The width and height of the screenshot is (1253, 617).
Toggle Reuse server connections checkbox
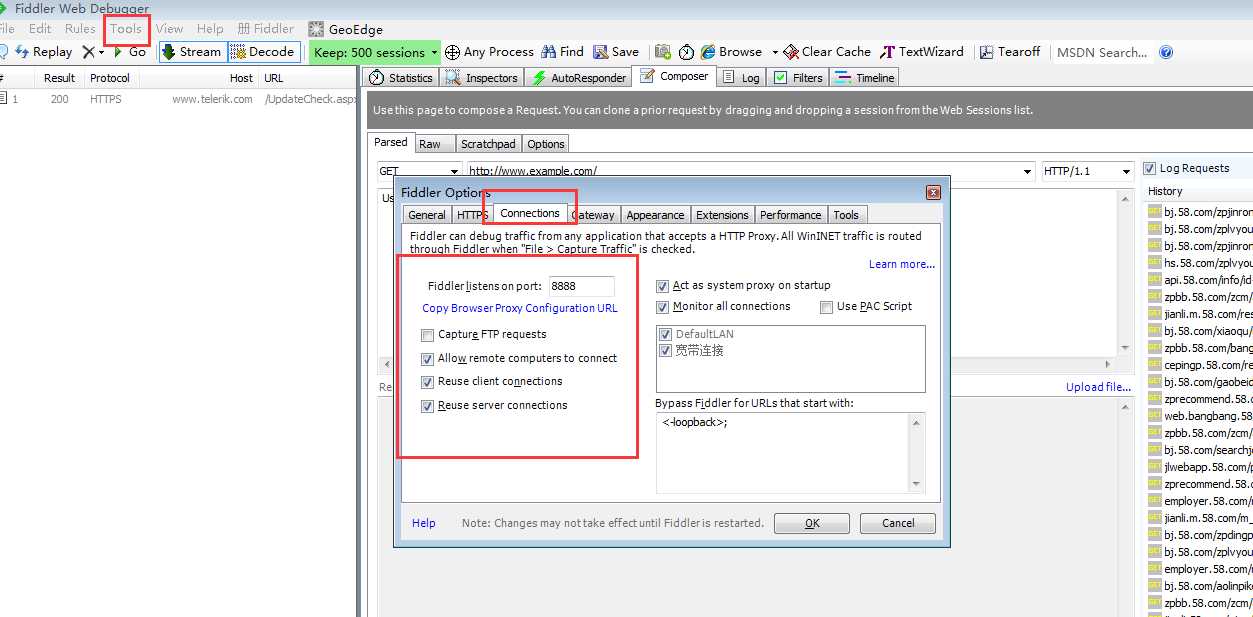(x=428, y=406)
